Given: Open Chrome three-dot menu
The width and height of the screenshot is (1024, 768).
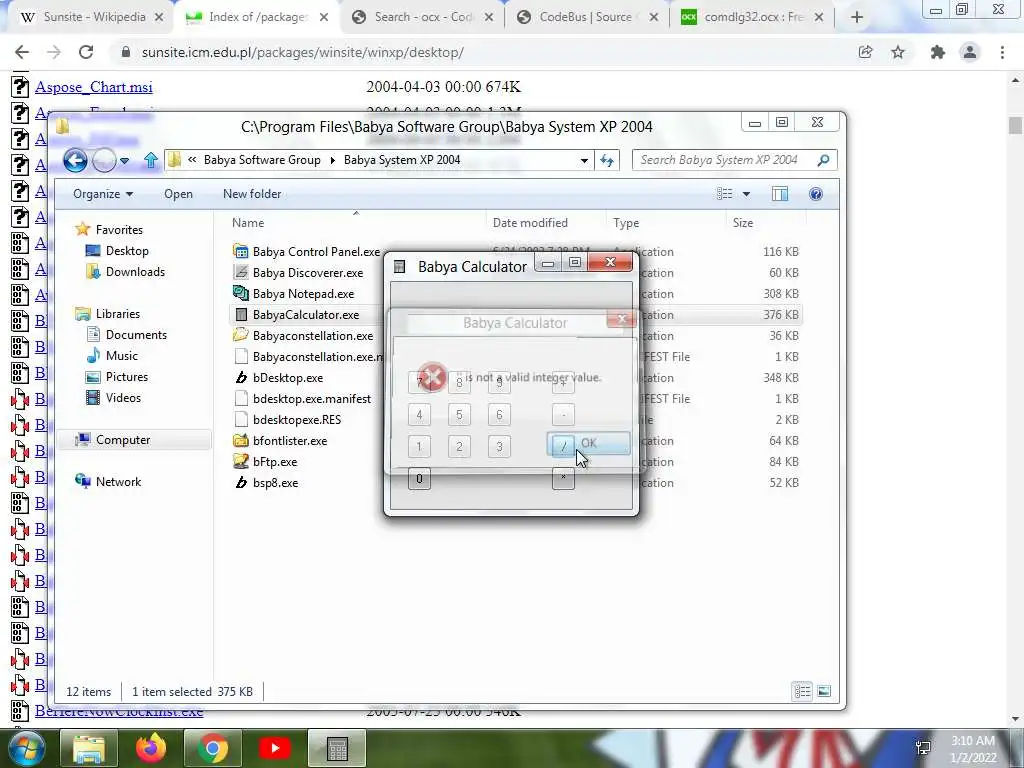Looking at the screenshot, I should [1002, 52].
